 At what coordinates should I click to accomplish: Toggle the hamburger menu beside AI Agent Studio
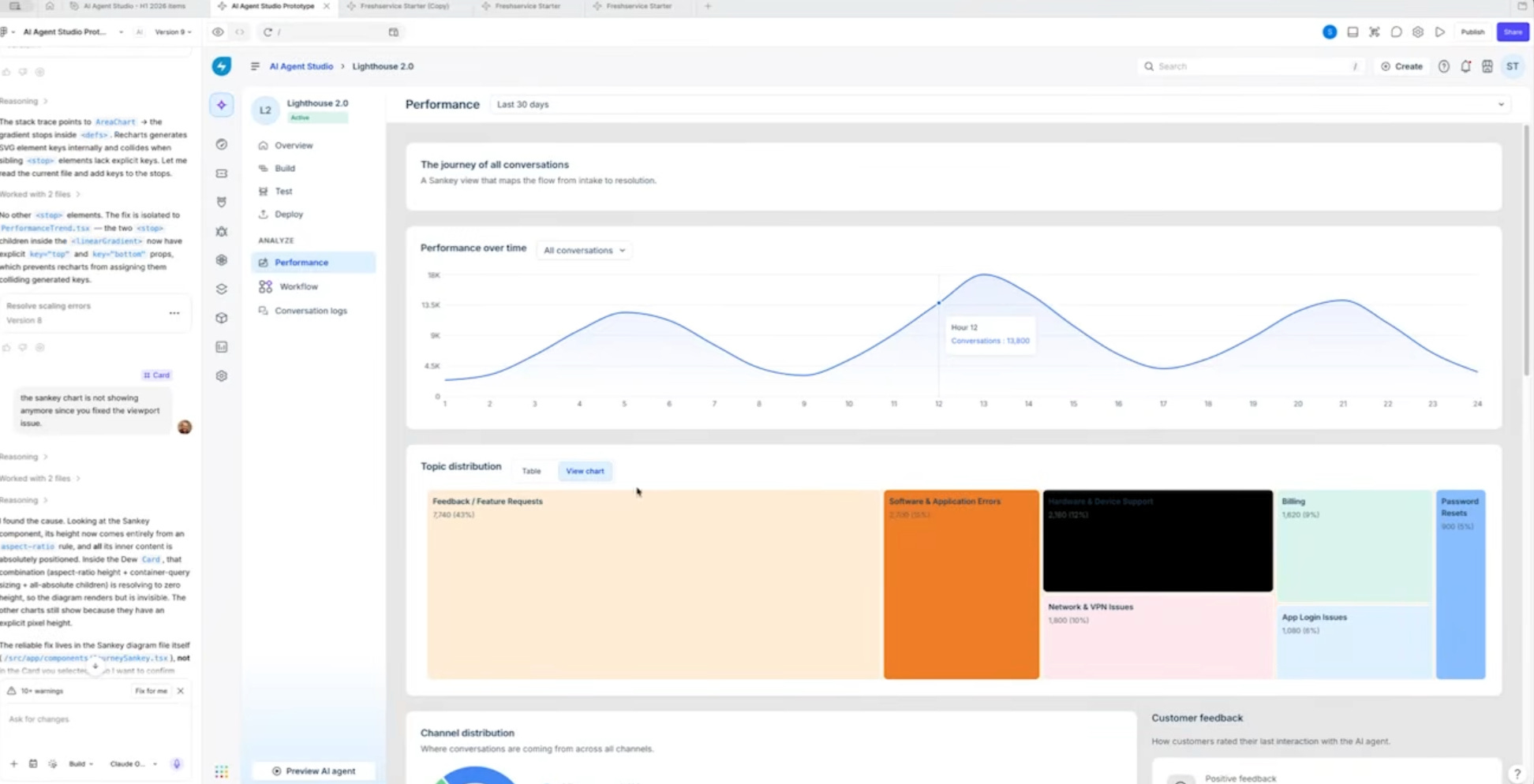coord(255,66)
